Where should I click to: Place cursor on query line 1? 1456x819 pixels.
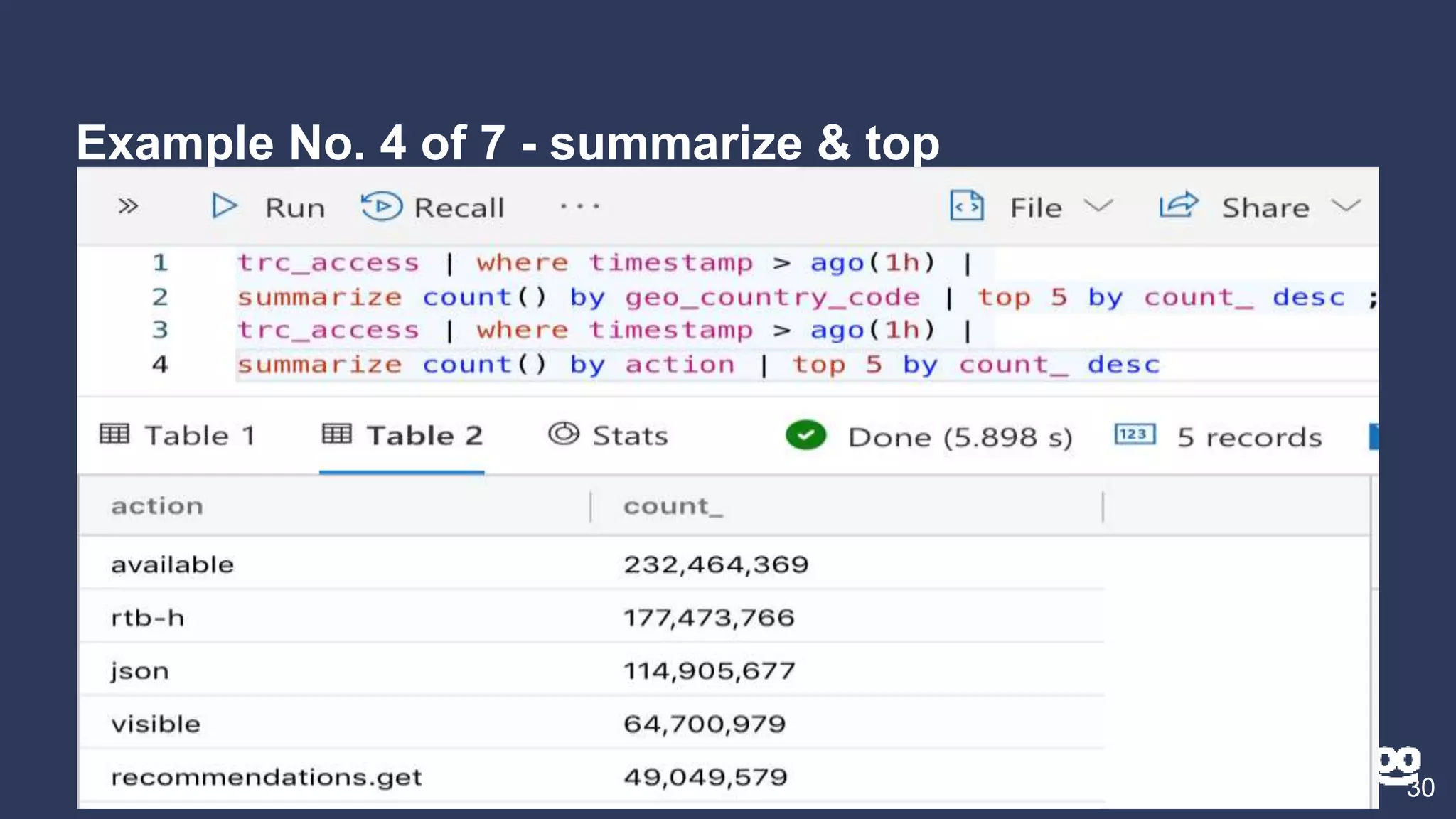[604, 263]
